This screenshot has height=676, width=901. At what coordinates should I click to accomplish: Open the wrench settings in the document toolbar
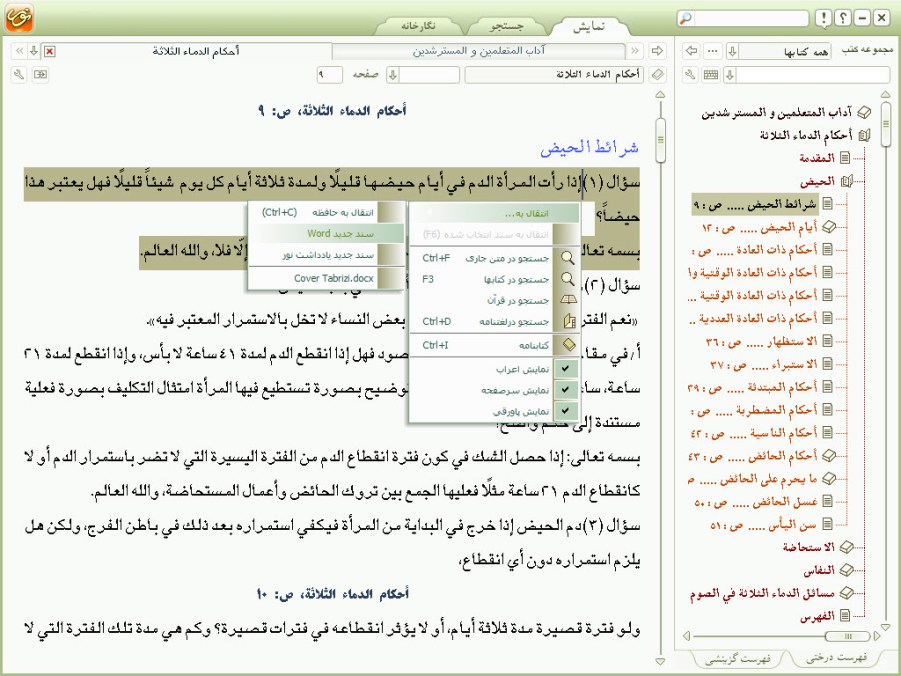pos(19,75)
